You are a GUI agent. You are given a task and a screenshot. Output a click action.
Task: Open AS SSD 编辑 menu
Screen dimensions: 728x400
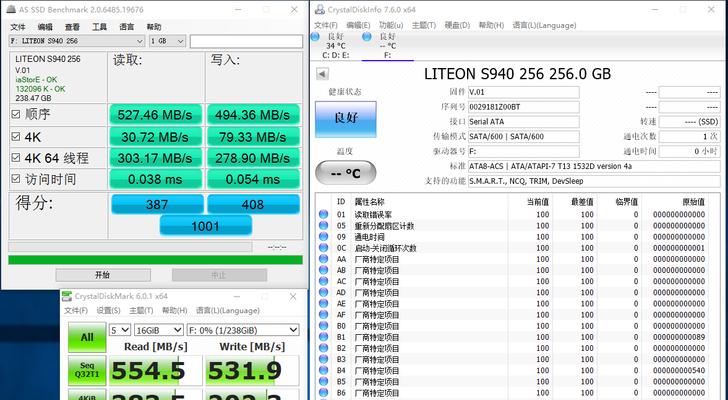[45, 27]
